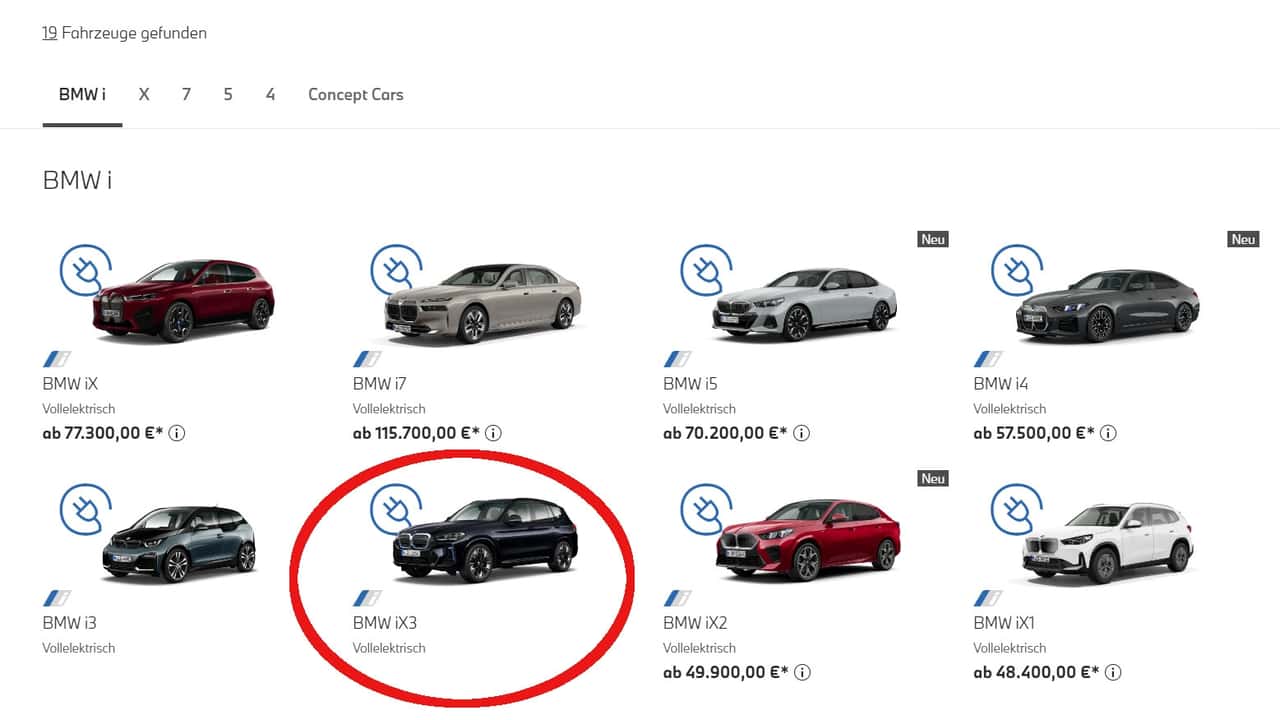The height and width of the screenshot is (720, 1280).
Task: Click the BMW i stripe logo above BMW iX1
Action: coord(988,598)
